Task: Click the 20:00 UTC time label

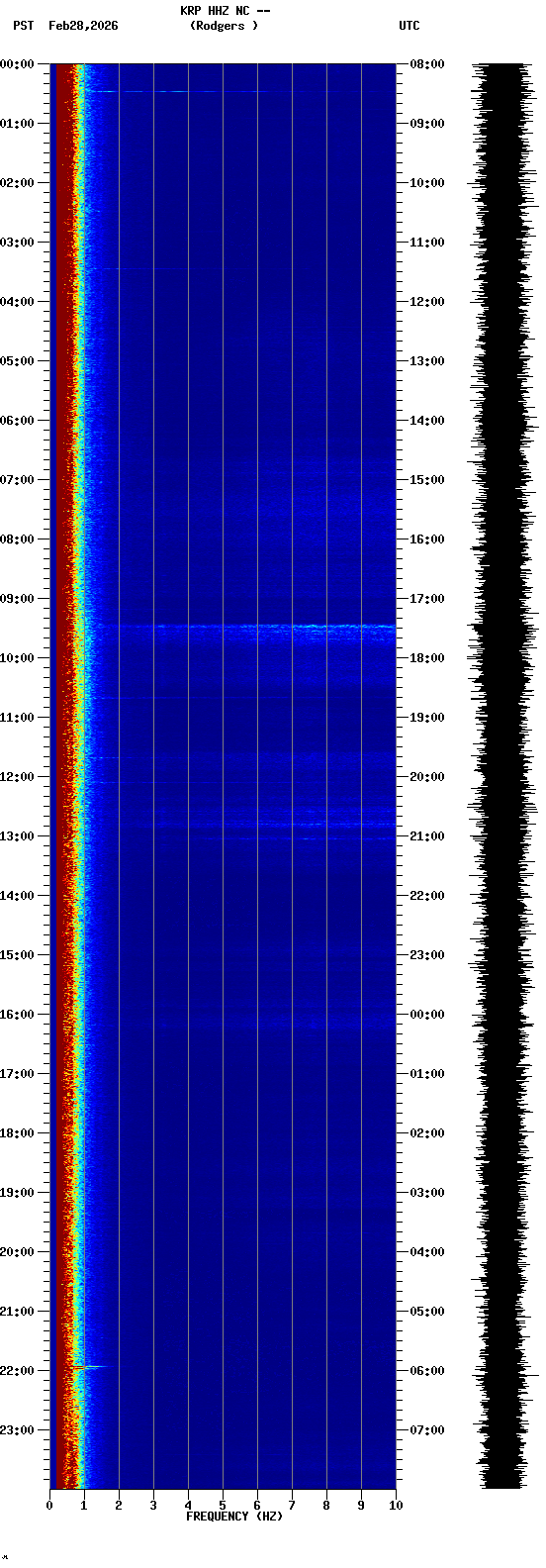Action: (x=427, y=777)
